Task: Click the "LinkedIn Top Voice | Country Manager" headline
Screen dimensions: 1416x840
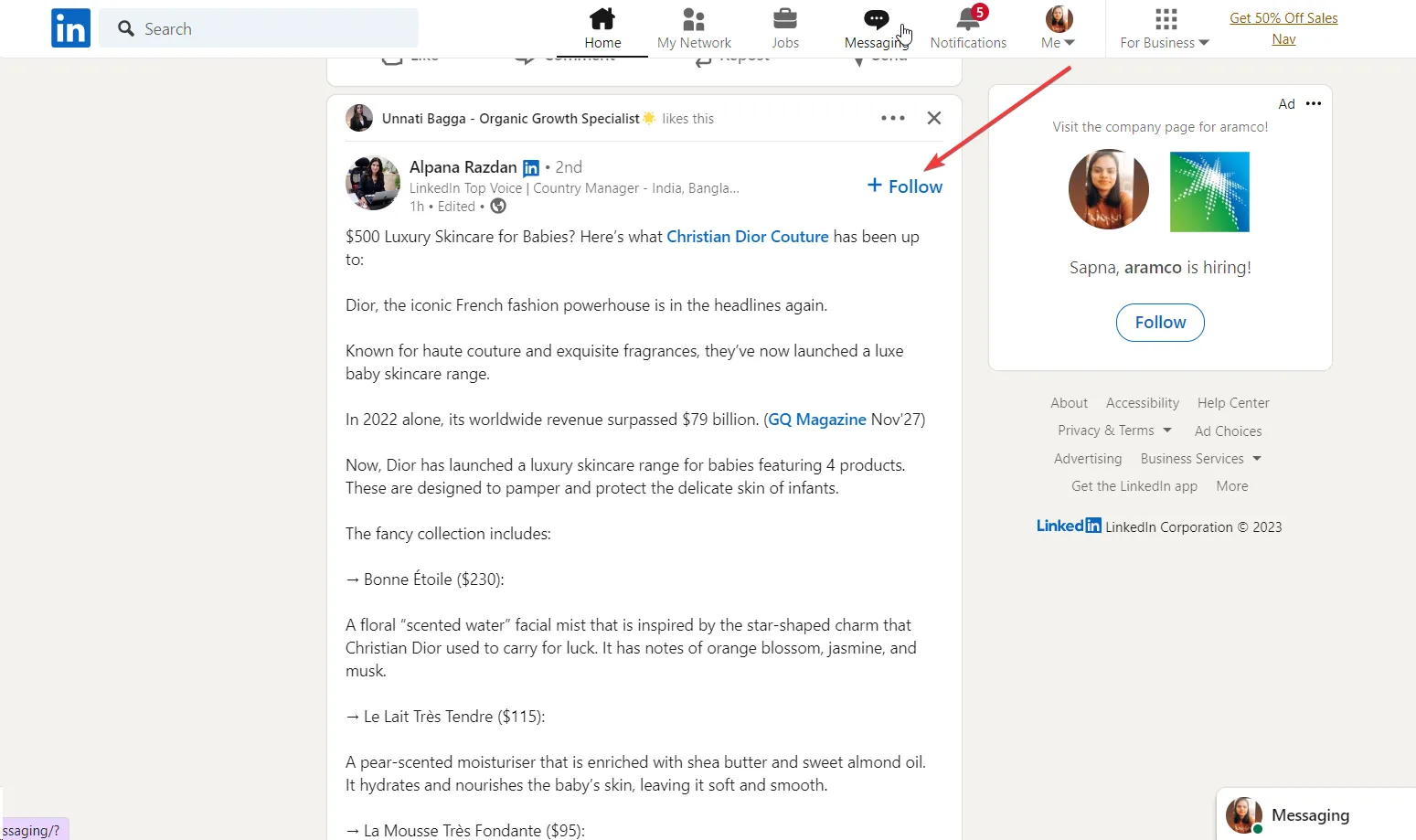Action: point(574,188)
